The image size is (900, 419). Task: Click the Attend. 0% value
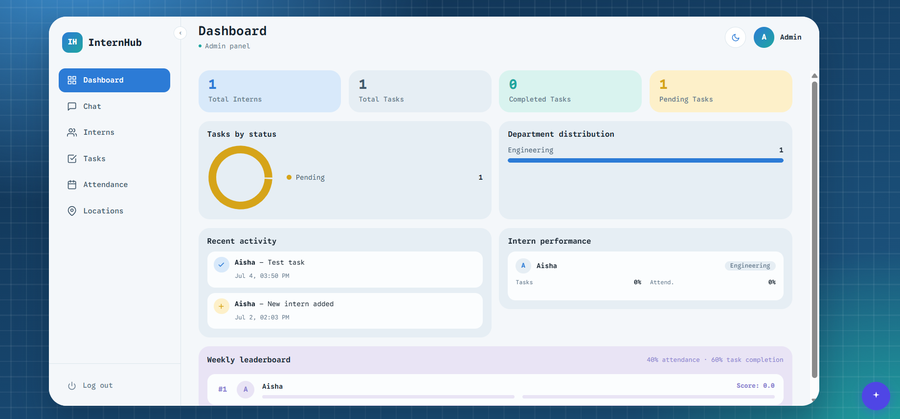click(x=771, y=282)
